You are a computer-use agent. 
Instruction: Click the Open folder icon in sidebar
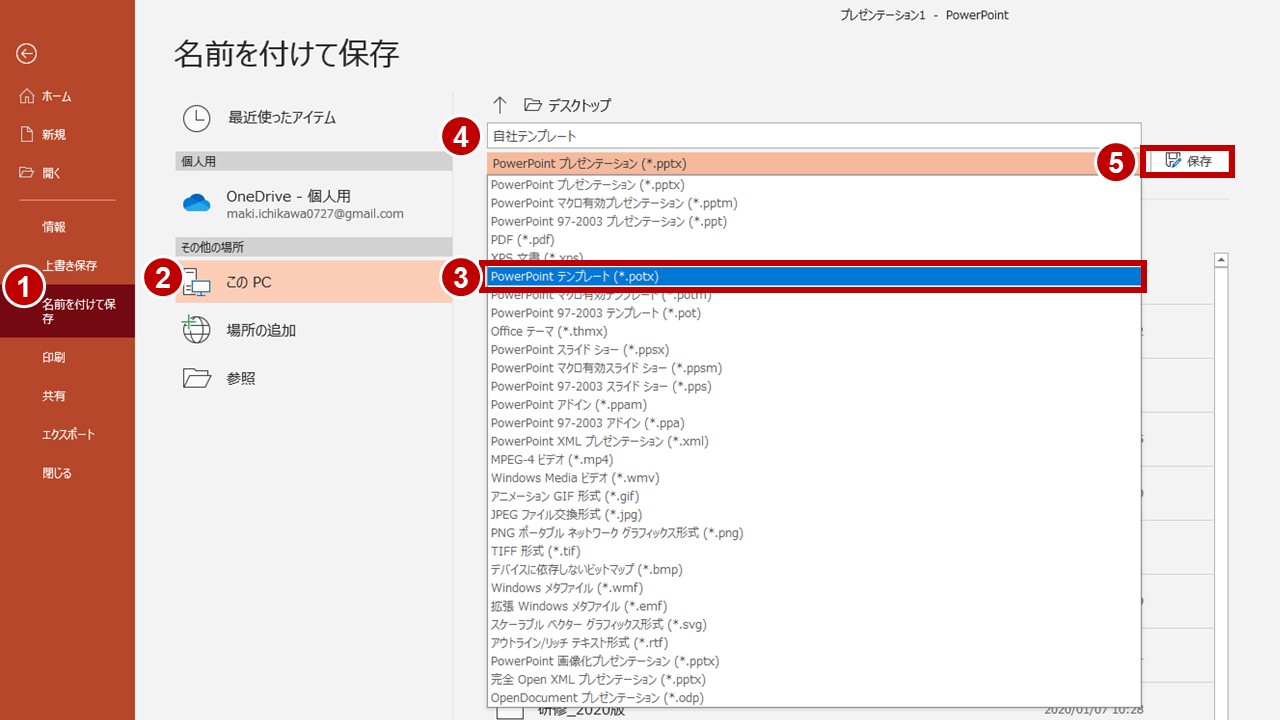(x=28, y=172)
